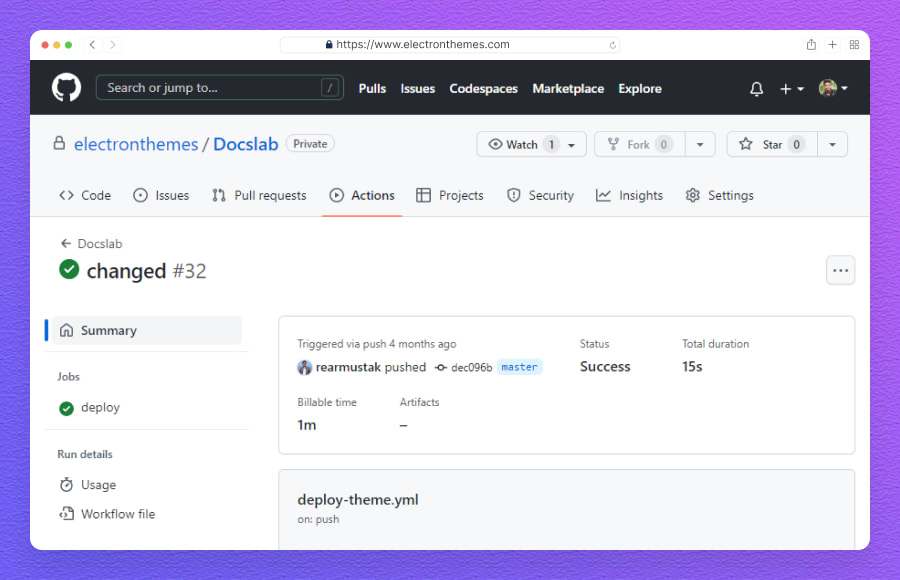Screen dimensions: 900x580
Task: Click the deploy-theme.yml workflow heading
Action: pos(358,500)
